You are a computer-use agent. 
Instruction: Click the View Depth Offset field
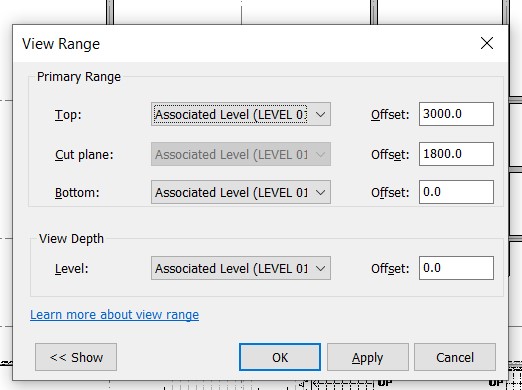tap(456, 268)
